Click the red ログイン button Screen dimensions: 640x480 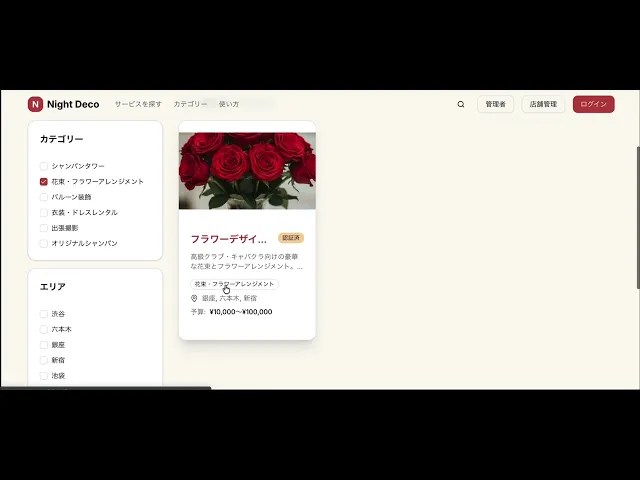[593, 104]
